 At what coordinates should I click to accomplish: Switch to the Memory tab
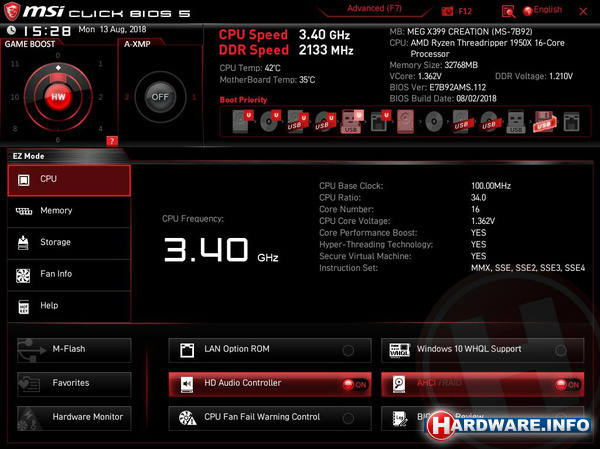(x=69, y=212)
